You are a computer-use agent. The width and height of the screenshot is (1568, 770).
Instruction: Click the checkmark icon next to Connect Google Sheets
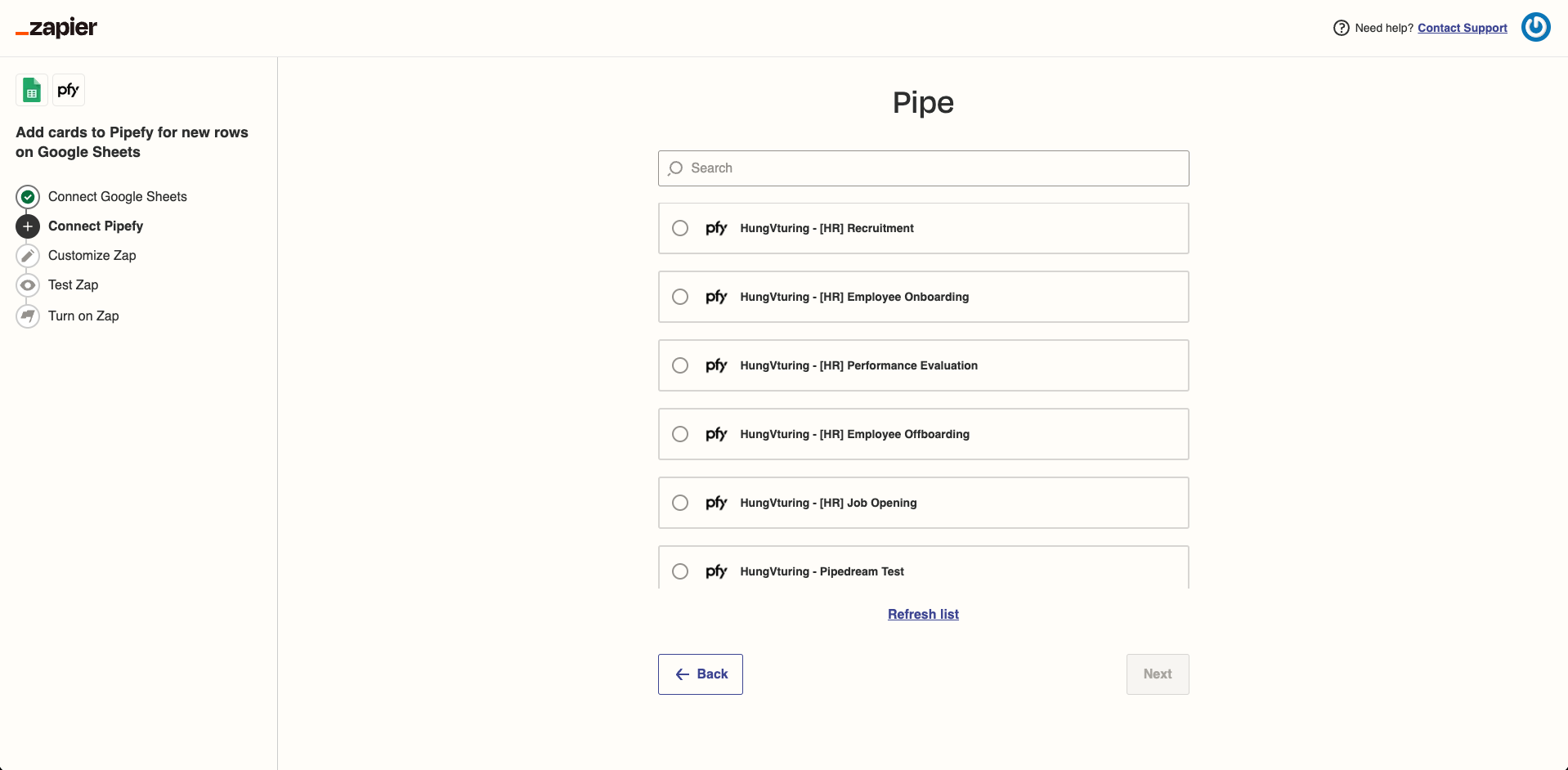pos(27,196)
